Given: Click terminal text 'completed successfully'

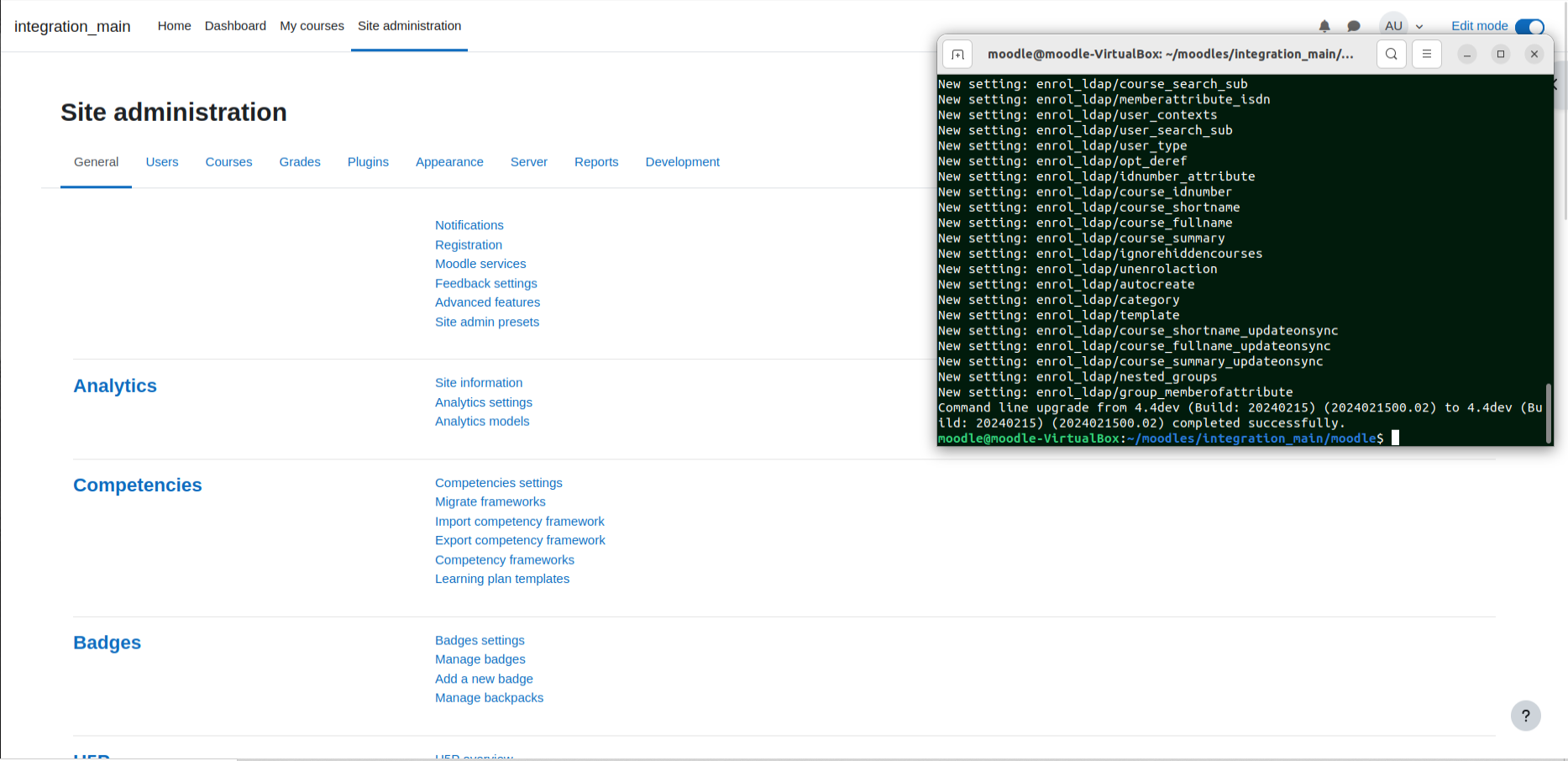Looking at the screenshot, I should click(1258, 423).
